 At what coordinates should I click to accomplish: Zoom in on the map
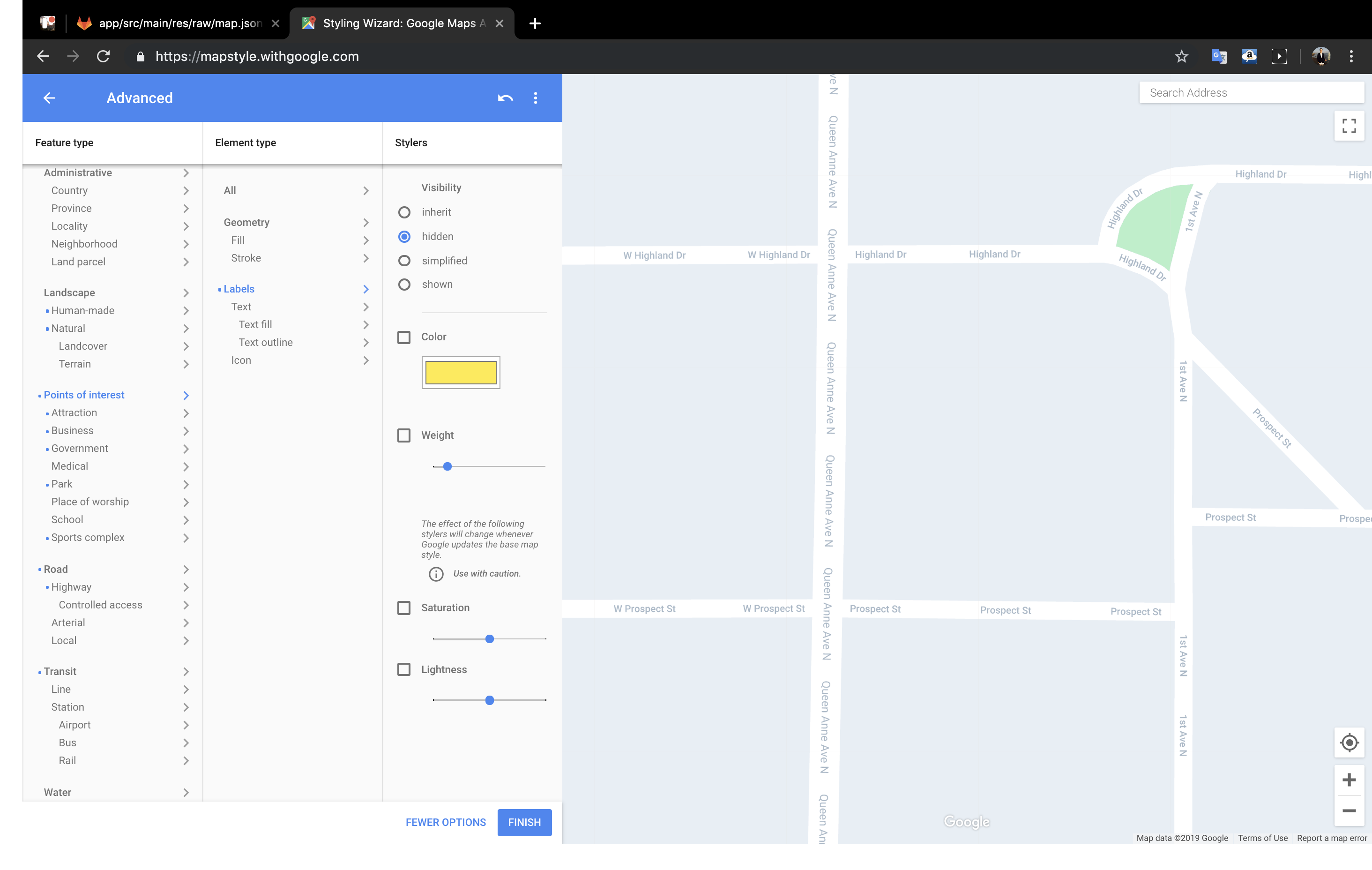point(1349,780)
